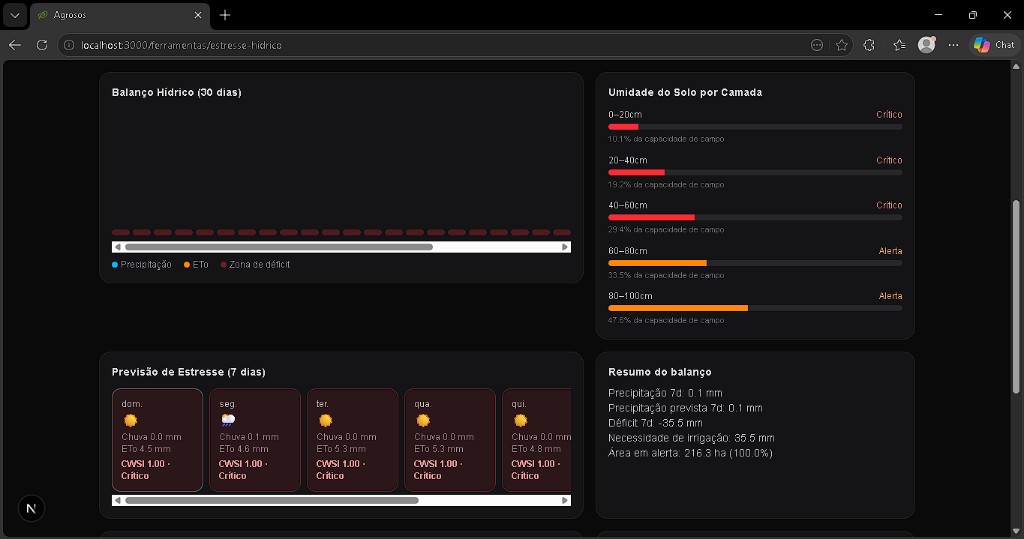Click the 60–80cm soil moisture bar

(x=755, y=263)
